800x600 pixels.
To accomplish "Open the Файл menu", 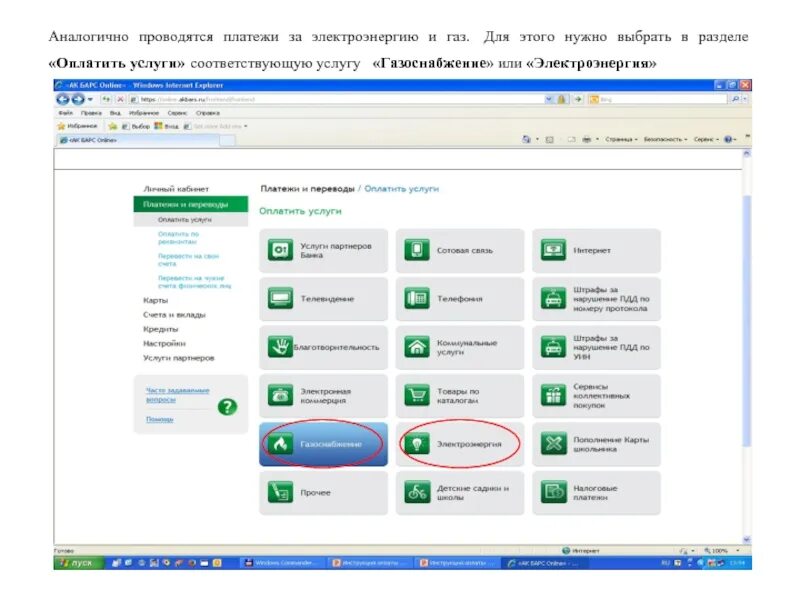I will [65, 113].
